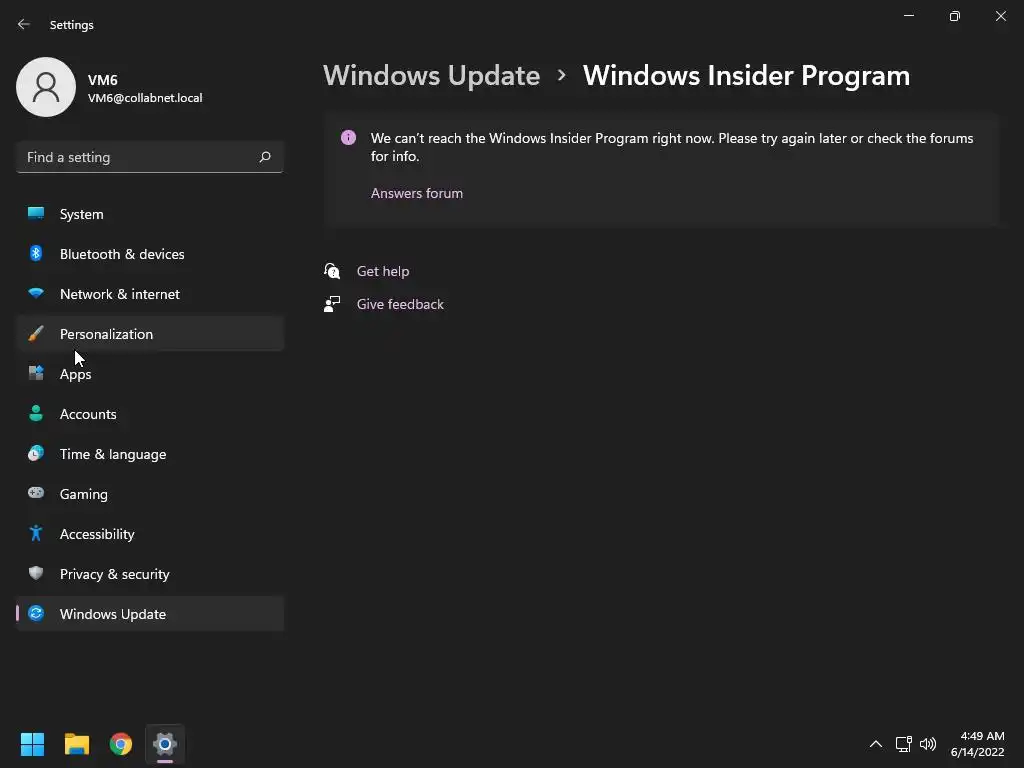Viewport: 1024px width, 768px height.
Task: Click the Time & language clock icon
Action: point(36,453)
